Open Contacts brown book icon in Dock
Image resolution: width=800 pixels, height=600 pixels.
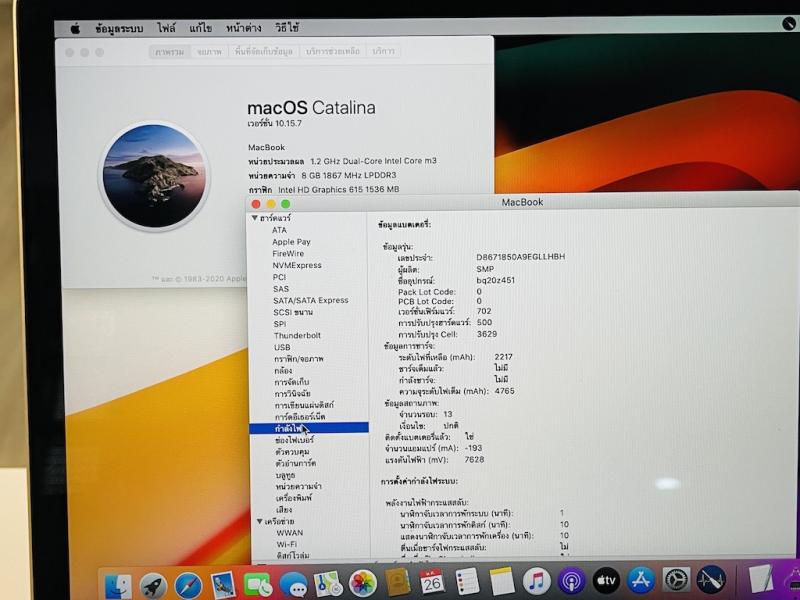click(x=398, y=583)
